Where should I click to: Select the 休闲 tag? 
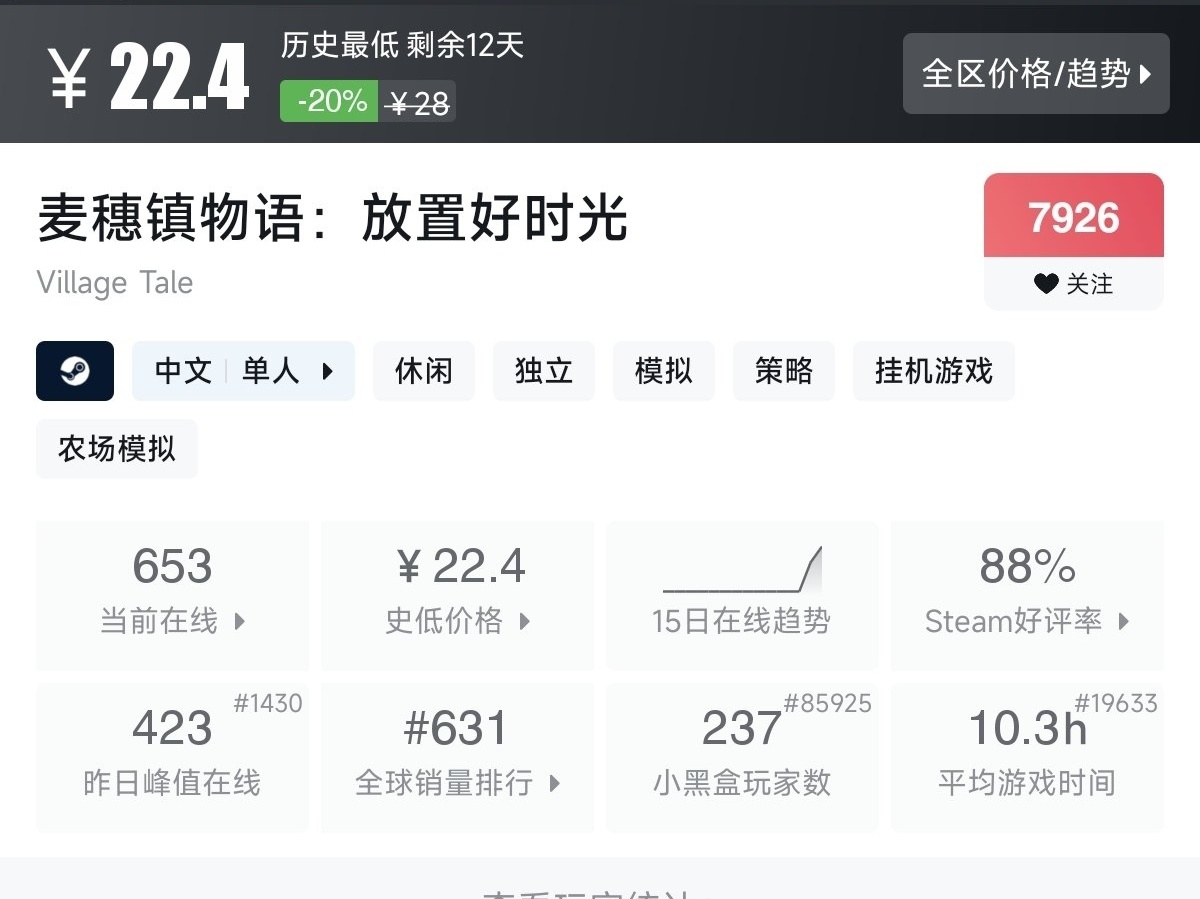(x=424, y=371)
